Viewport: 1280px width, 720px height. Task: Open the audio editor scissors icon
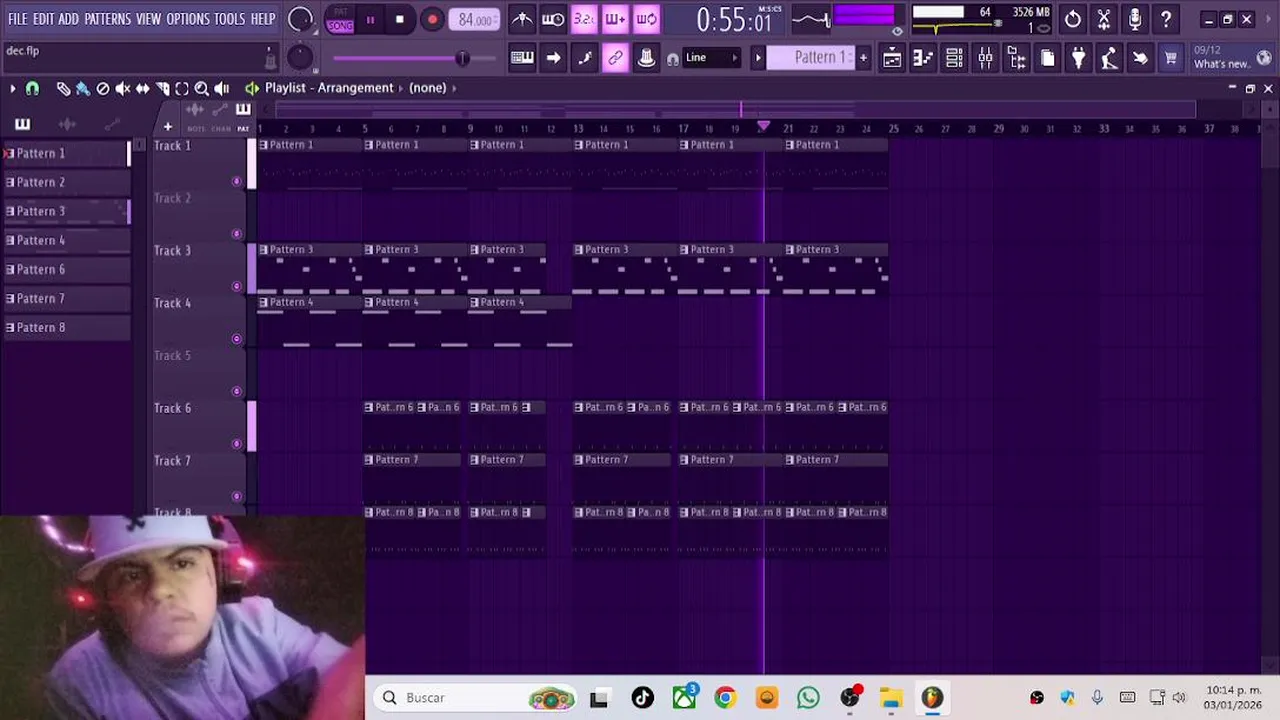click(1104, 19)
